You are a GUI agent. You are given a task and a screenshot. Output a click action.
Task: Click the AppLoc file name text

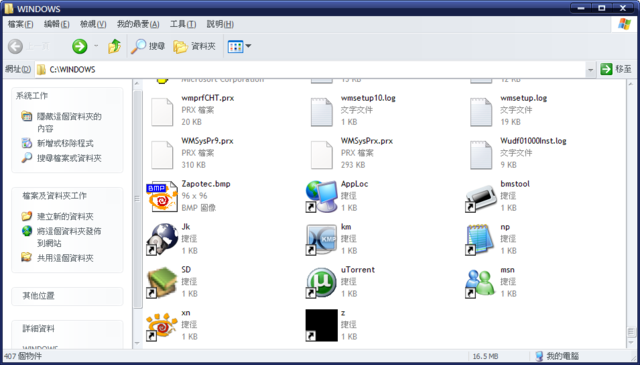(354, 184)
